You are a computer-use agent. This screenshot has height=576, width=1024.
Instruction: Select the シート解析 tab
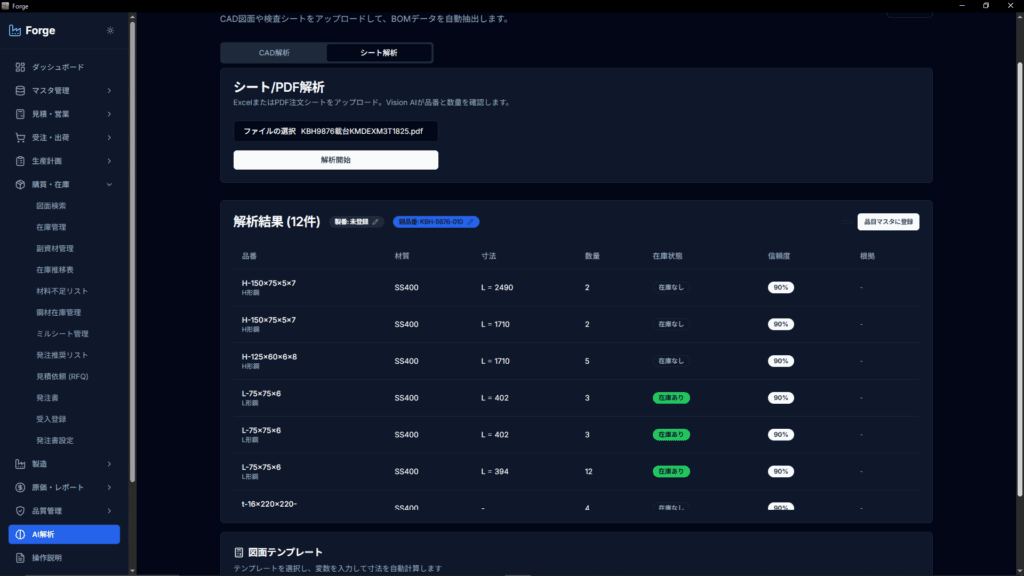379,53
